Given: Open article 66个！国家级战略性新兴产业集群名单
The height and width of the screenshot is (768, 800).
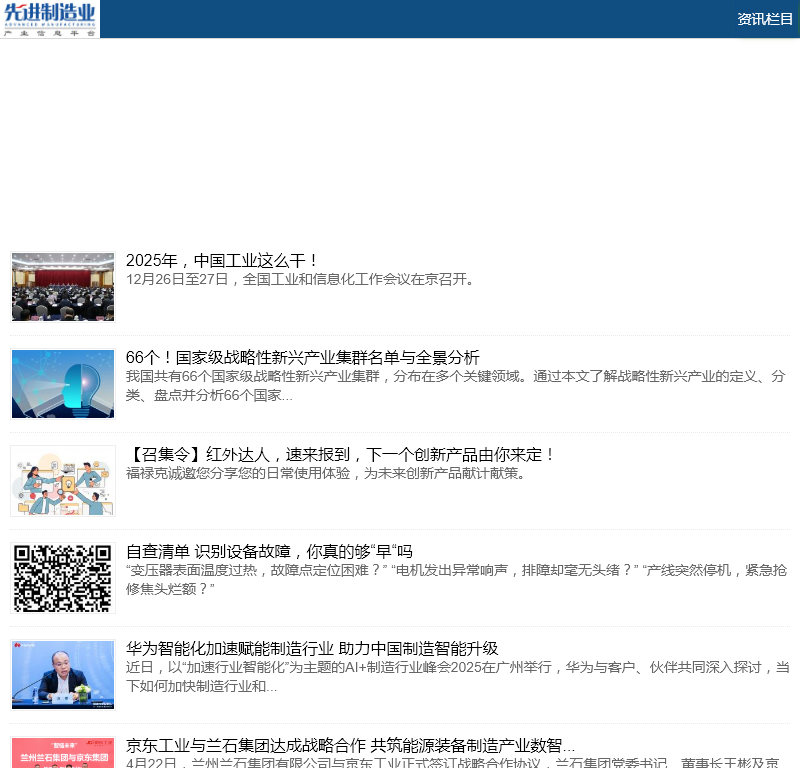Looking at the screenshot, I should pos(303,357).
